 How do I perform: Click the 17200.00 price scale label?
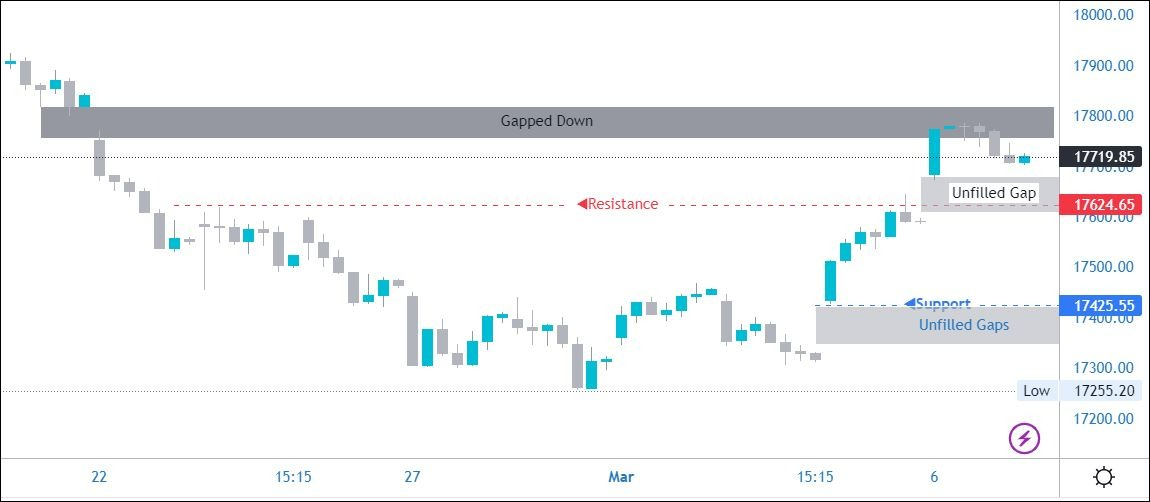tap(1104, 419)
